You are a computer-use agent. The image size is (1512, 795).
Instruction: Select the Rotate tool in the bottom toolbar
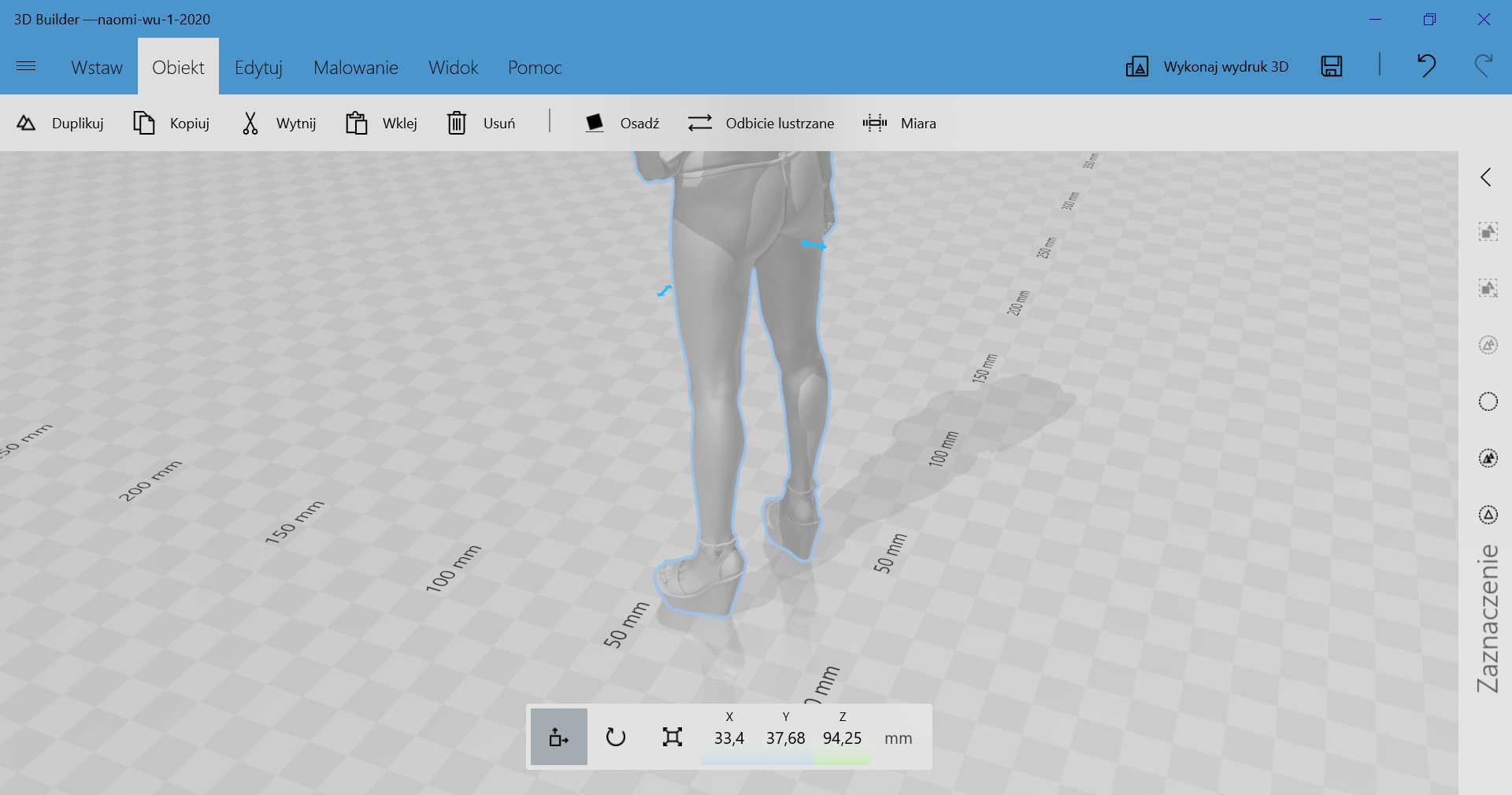616,737
